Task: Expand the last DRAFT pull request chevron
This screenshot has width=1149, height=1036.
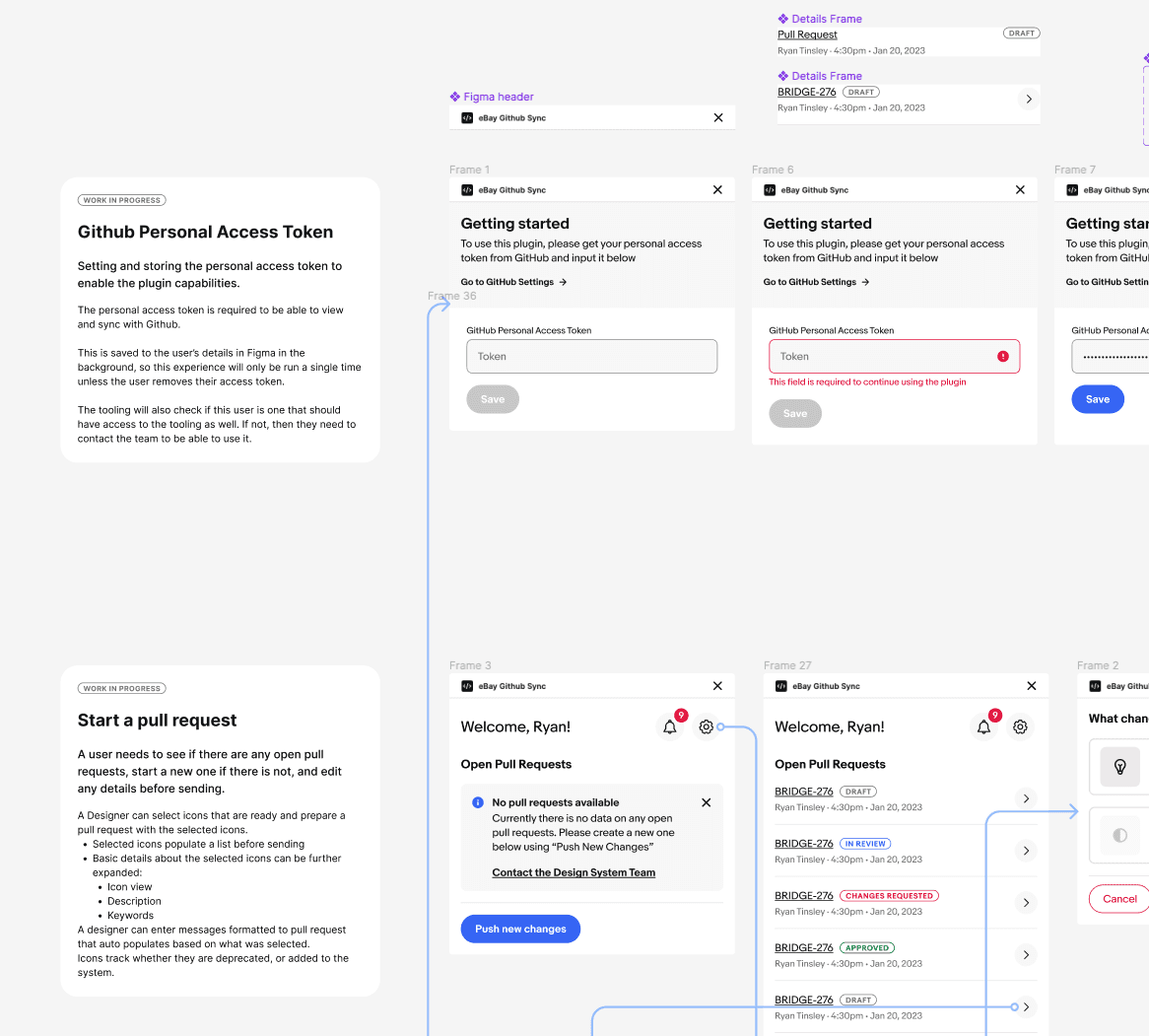Action: [1026, 1006]
